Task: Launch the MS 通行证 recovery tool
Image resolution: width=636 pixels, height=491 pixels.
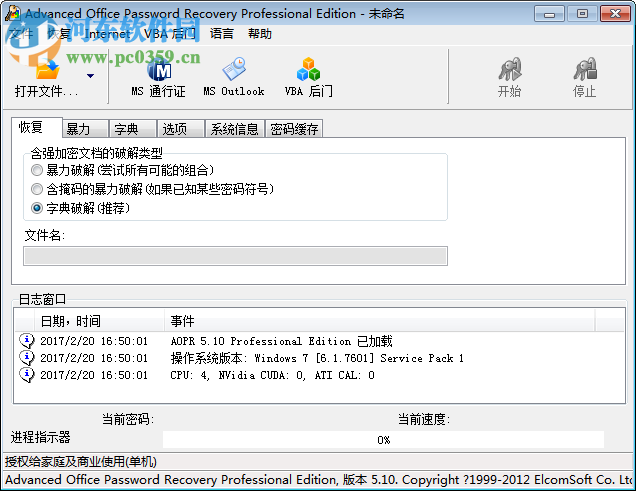Action: coord(159,79)
